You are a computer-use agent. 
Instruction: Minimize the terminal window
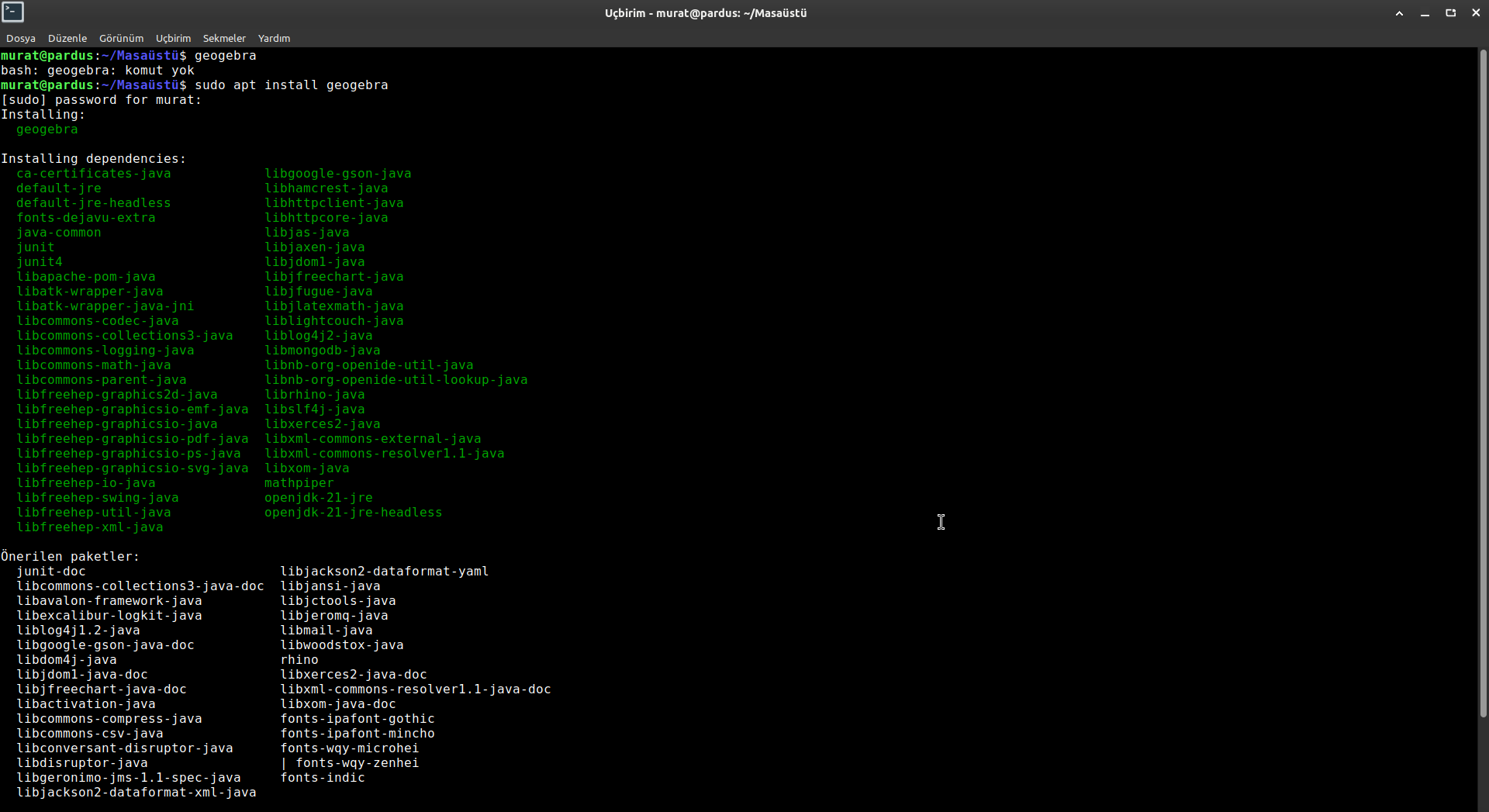point(1425,13)
